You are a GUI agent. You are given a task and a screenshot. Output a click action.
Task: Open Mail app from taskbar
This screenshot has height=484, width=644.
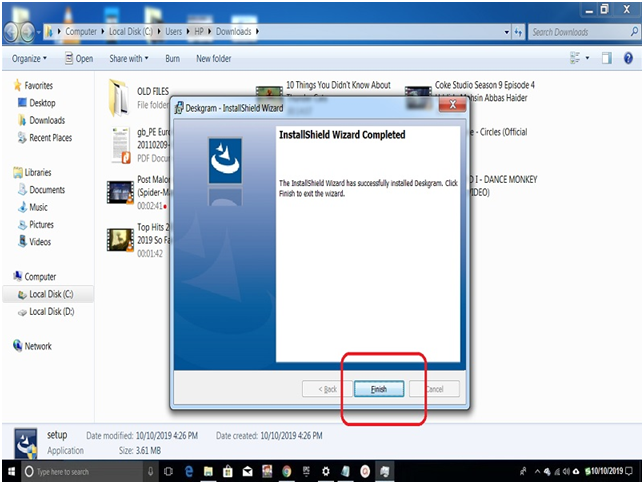(247, 472)
